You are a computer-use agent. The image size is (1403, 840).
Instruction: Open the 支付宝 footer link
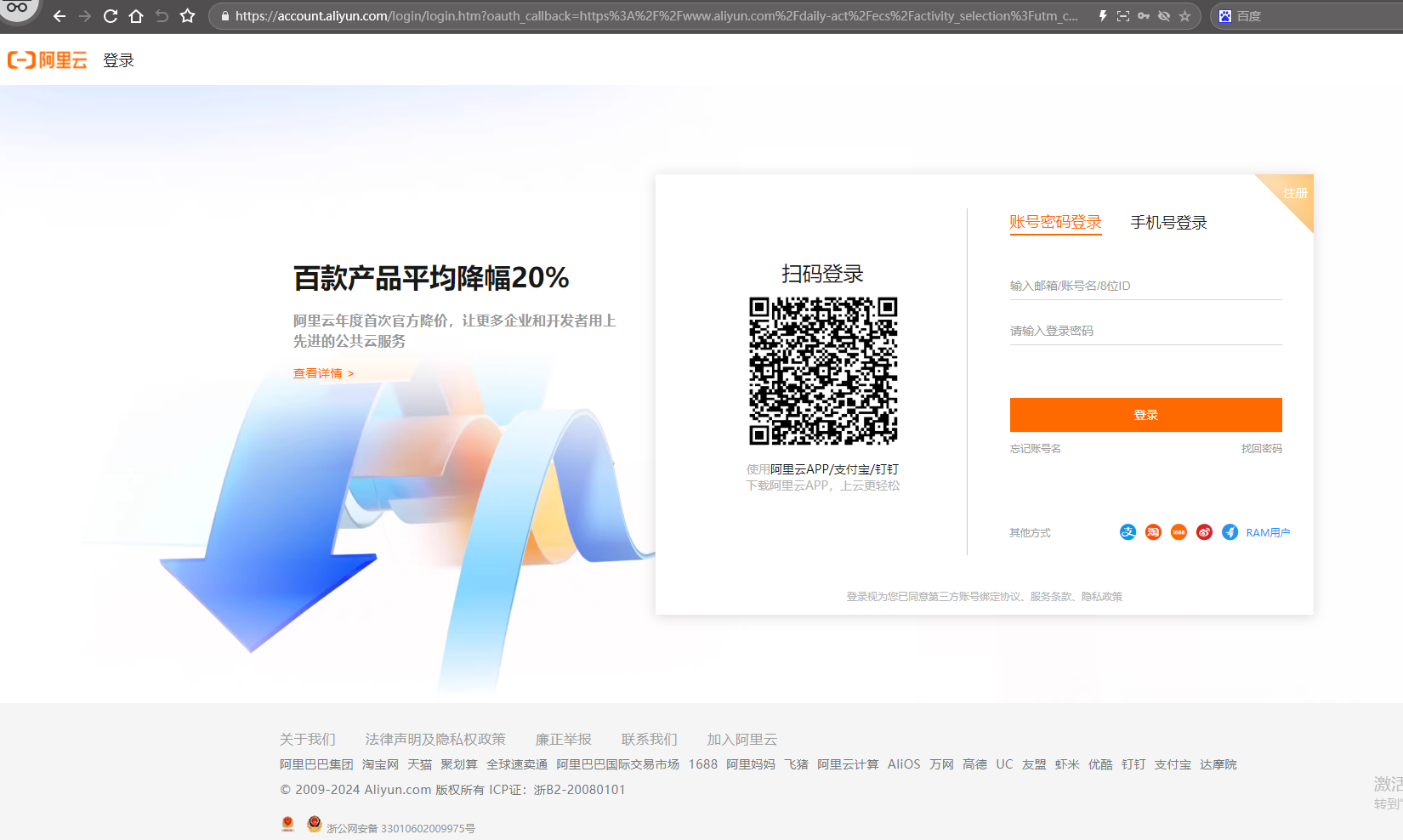(x=1173, y=764)
